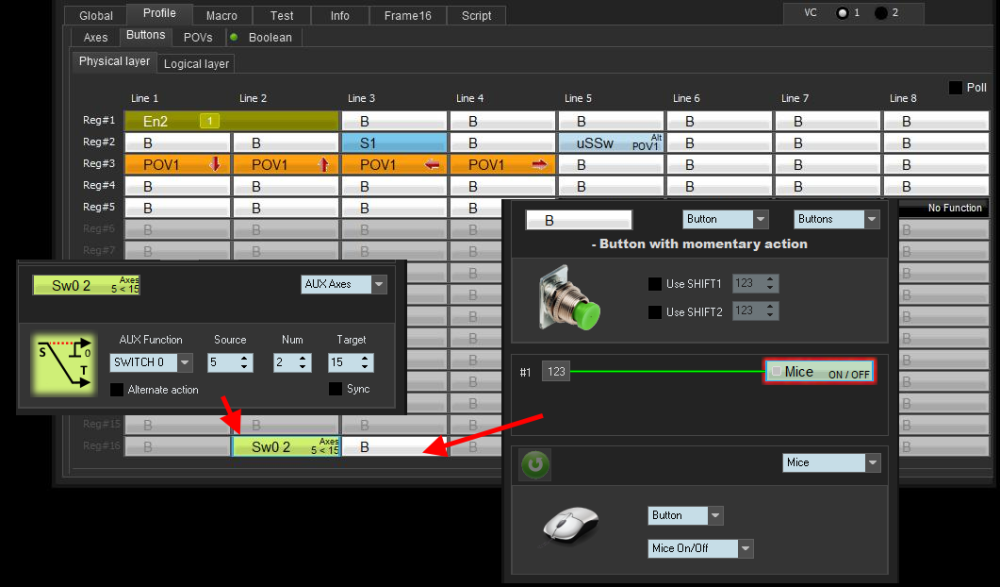Switch to the Script tab
1000x587 pixels.
coord(476,15)
